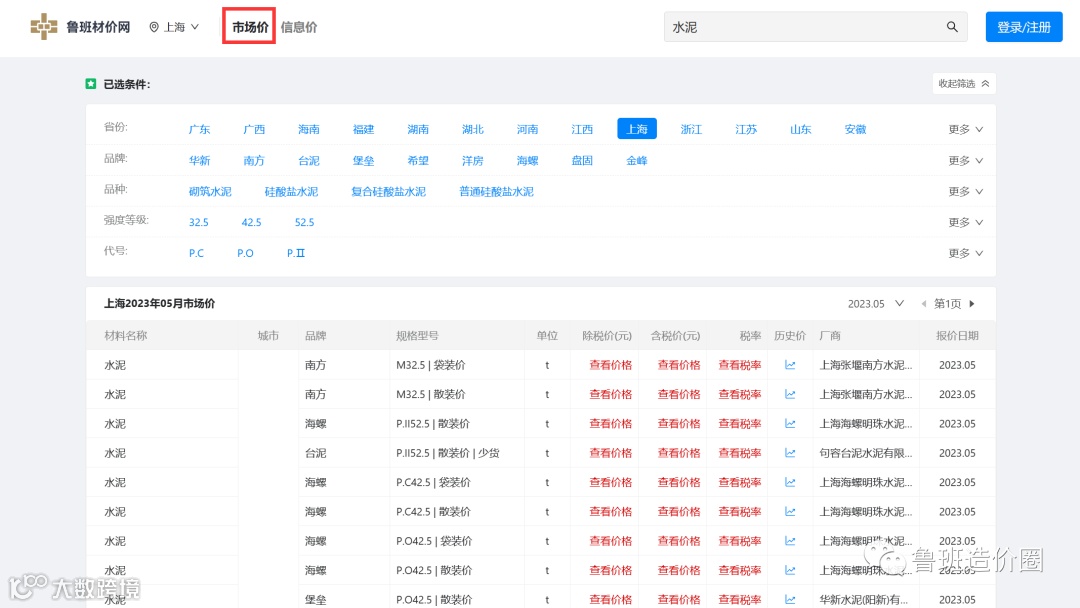Collapse filters with 收起筛选
Screen dimensions: 1080x608
point(964,83)
